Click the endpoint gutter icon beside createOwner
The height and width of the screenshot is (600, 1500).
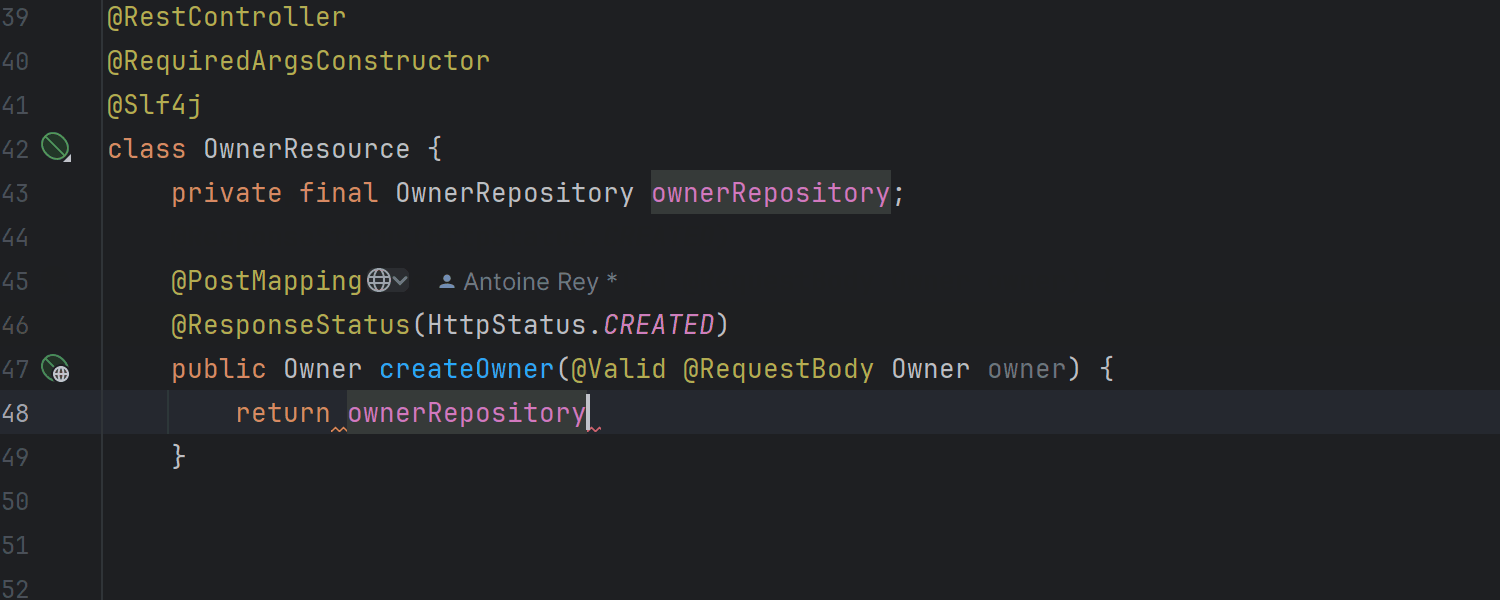click(55, 369)
